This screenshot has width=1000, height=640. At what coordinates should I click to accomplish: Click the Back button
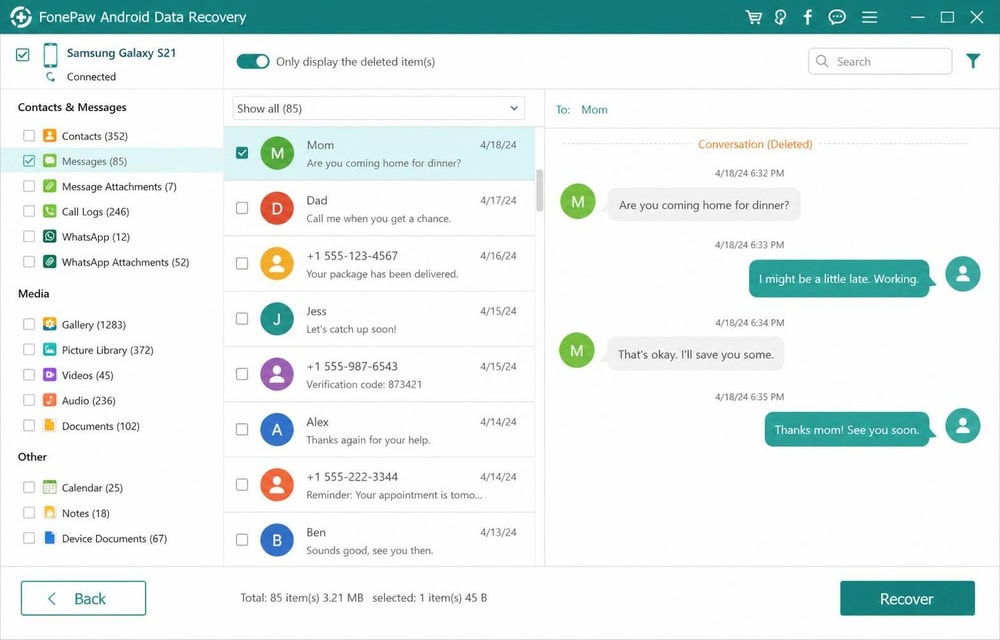[x=83, y=598]
